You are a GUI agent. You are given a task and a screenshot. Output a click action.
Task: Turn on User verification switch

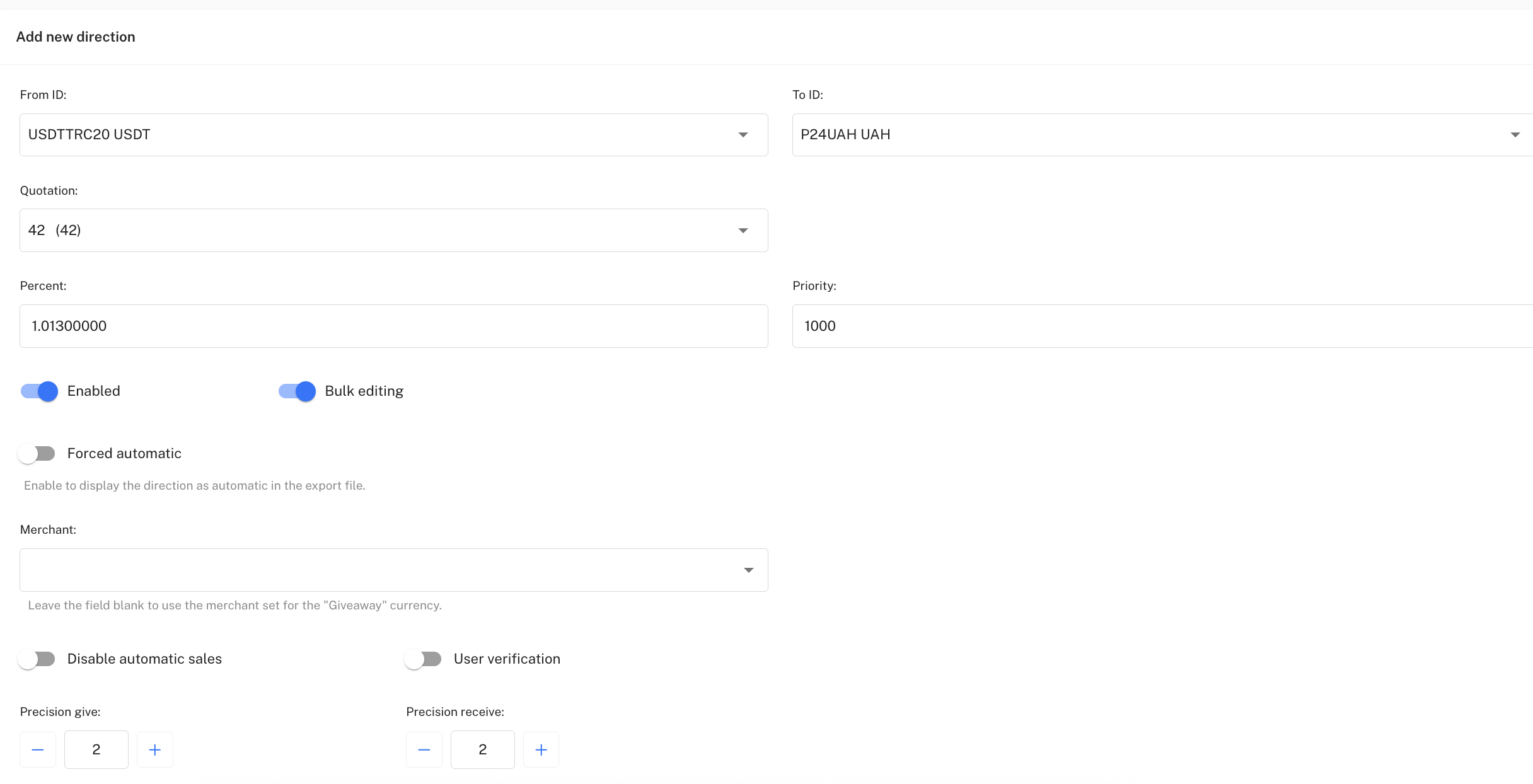(x=423, y=659)
